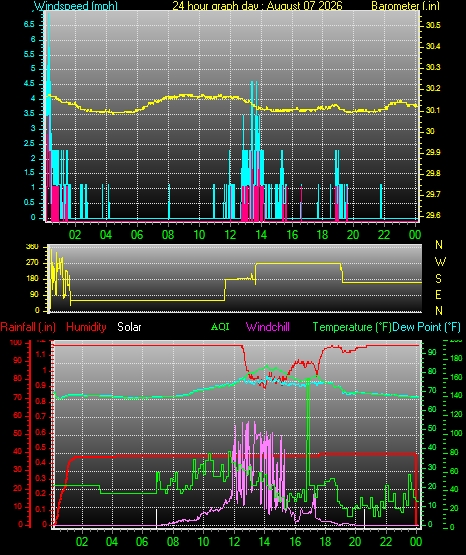Image resolution: width=466 pixels, height=555 pixels.
Task: Click the S compass direction label
Action: click(x=438, y=279)
